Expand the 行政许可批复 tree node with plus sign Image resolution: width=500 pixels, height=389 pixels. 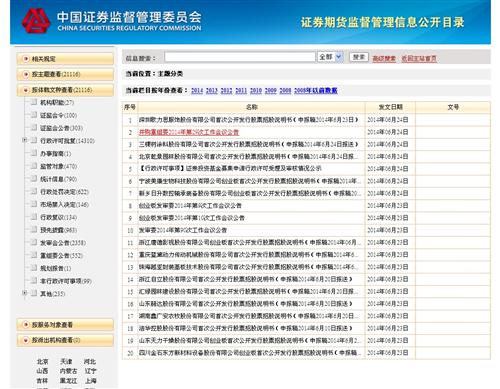tap(24, 140)
